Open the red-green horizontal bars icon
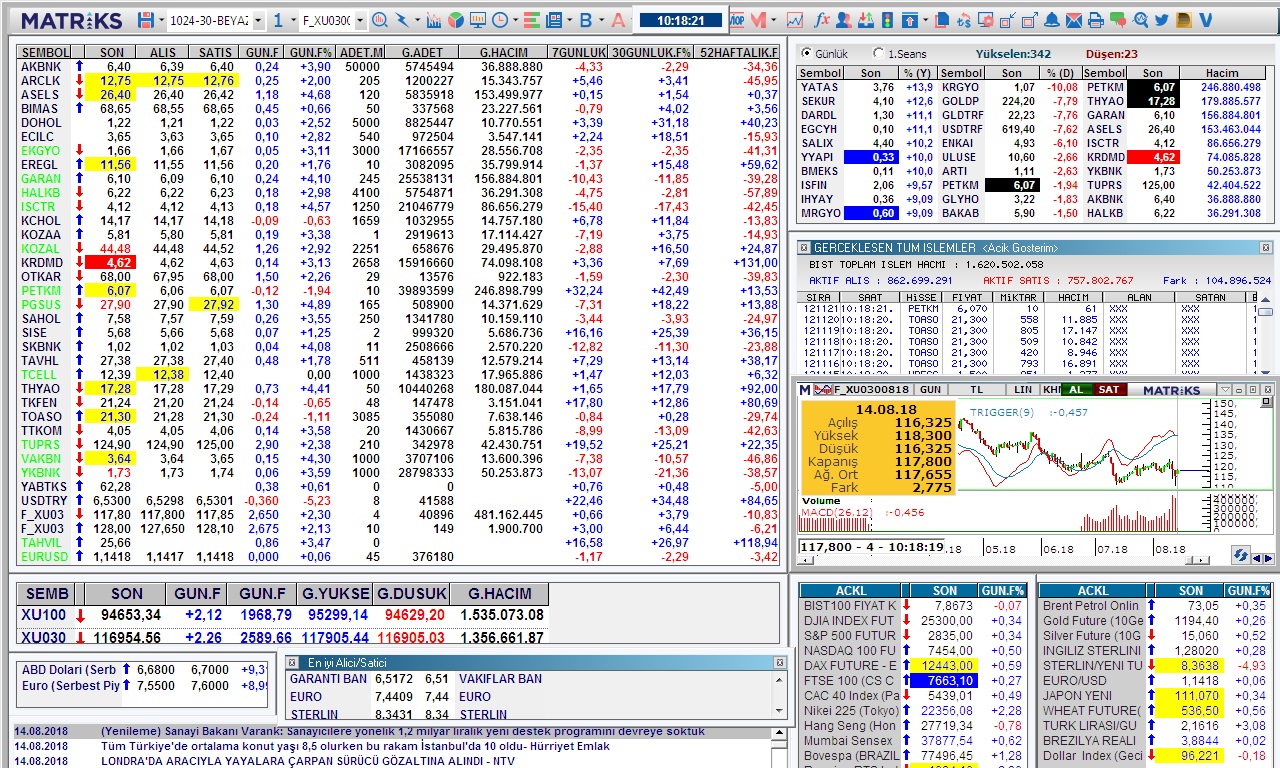This screenshot has width=1280, height=768. coord(530,20)
